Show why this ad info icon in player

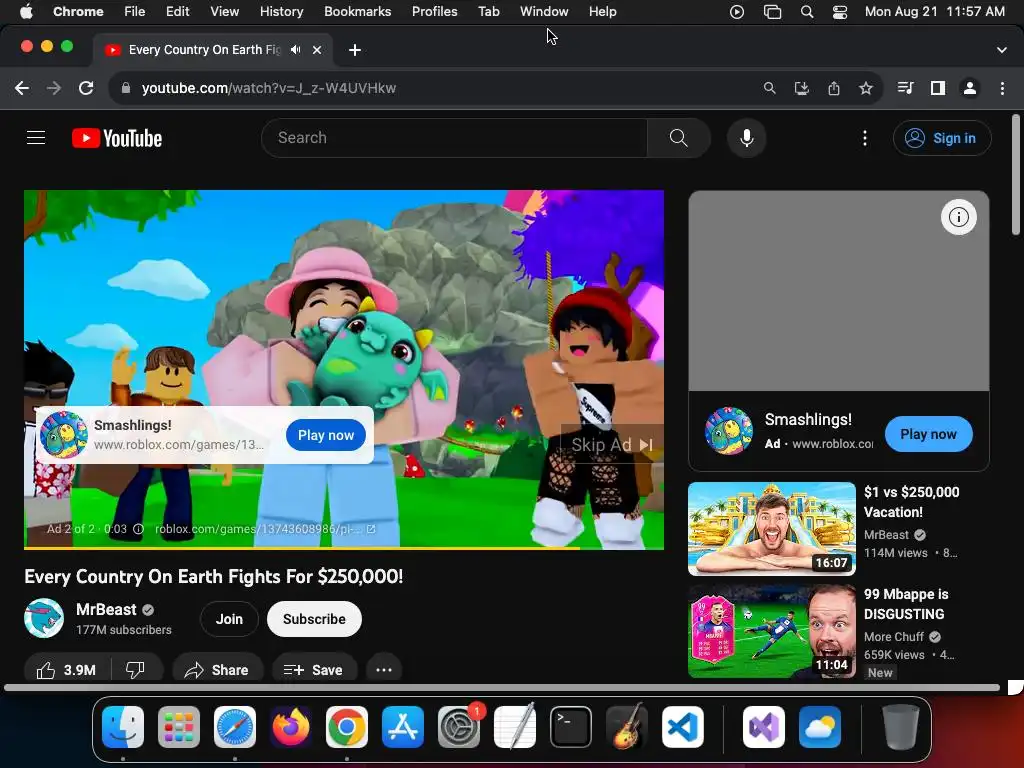pos(138,529)
